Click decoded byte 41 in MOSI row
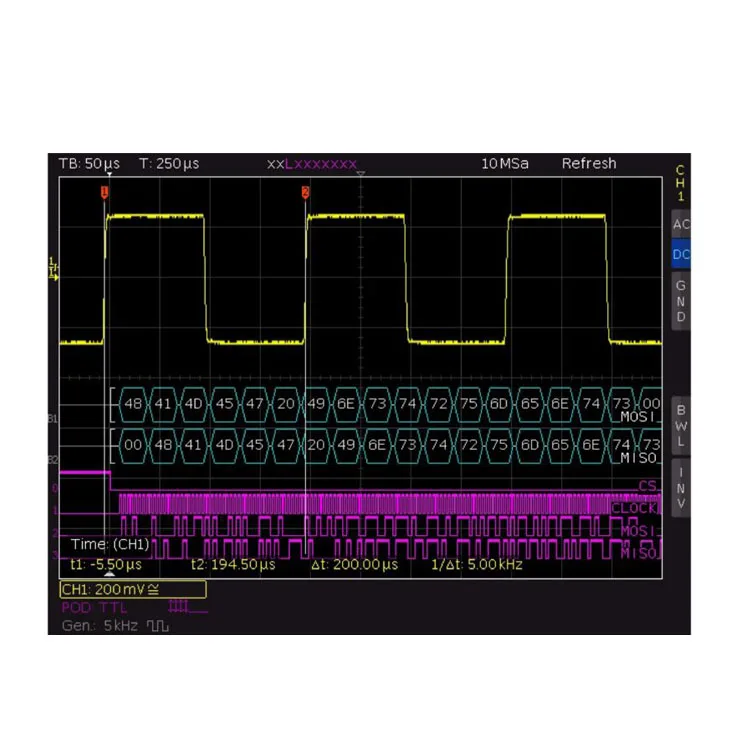 point(163,404)
